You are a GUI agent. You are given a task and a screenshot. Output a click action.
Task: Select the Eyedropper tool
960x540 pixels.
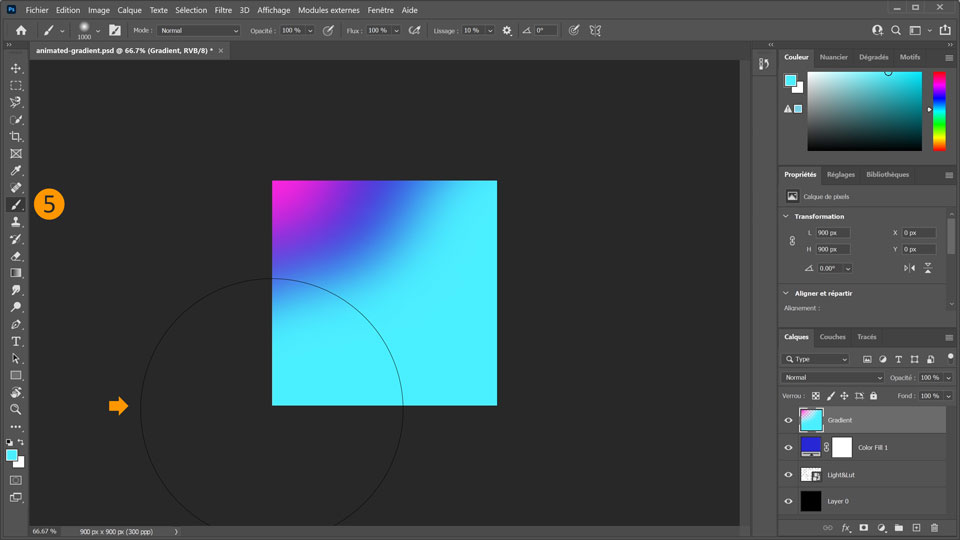click(16, 171)
